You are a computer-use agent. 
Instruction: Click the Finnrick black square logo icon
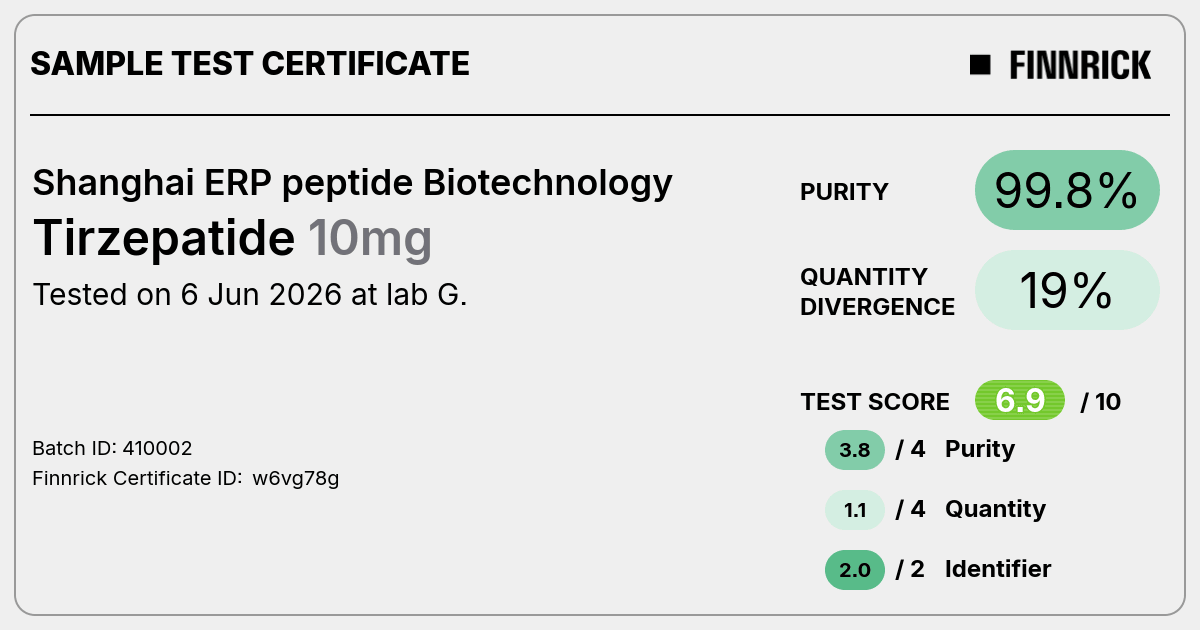tap(980, 65)
